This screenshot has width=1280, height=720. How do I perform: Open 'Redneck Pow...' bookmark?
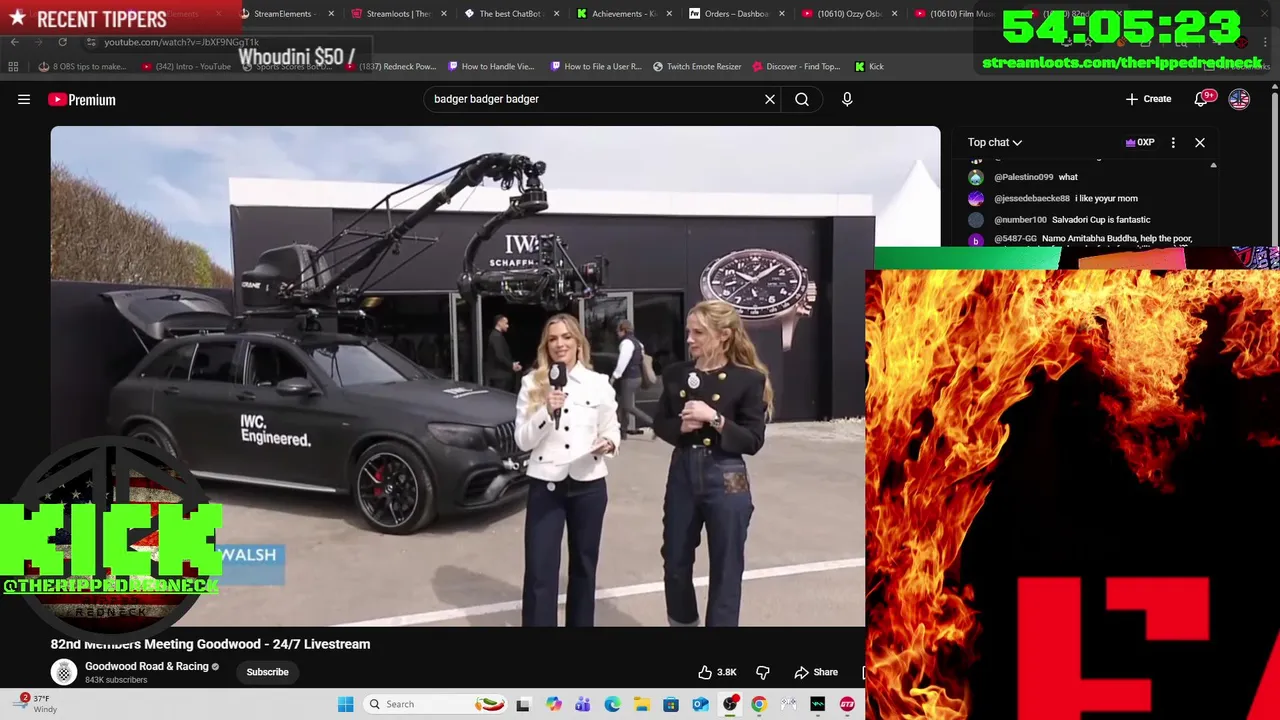tap(391, 66)
